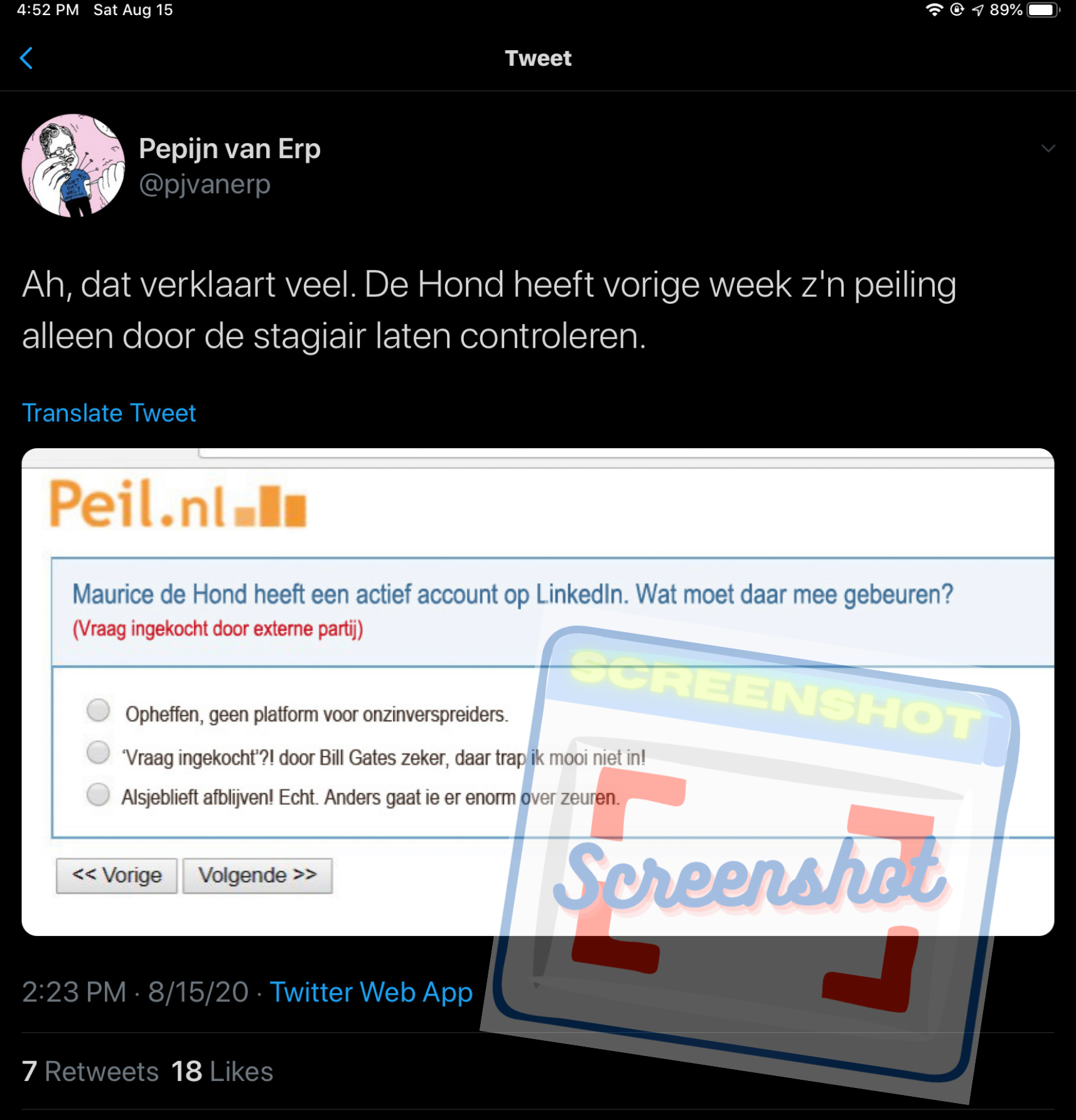Open the @pjvanerp handle
Image resolution: width=1076 pixels, height=1120 pixels.
(205, 185)
